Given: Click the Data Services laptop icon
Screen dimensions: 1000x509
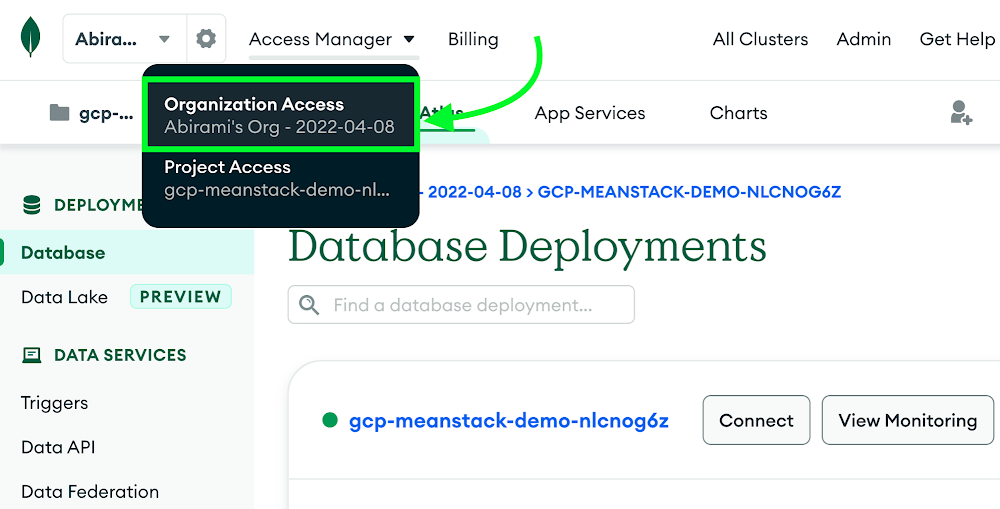Looking at the screenshot, I should coord(31,355).
